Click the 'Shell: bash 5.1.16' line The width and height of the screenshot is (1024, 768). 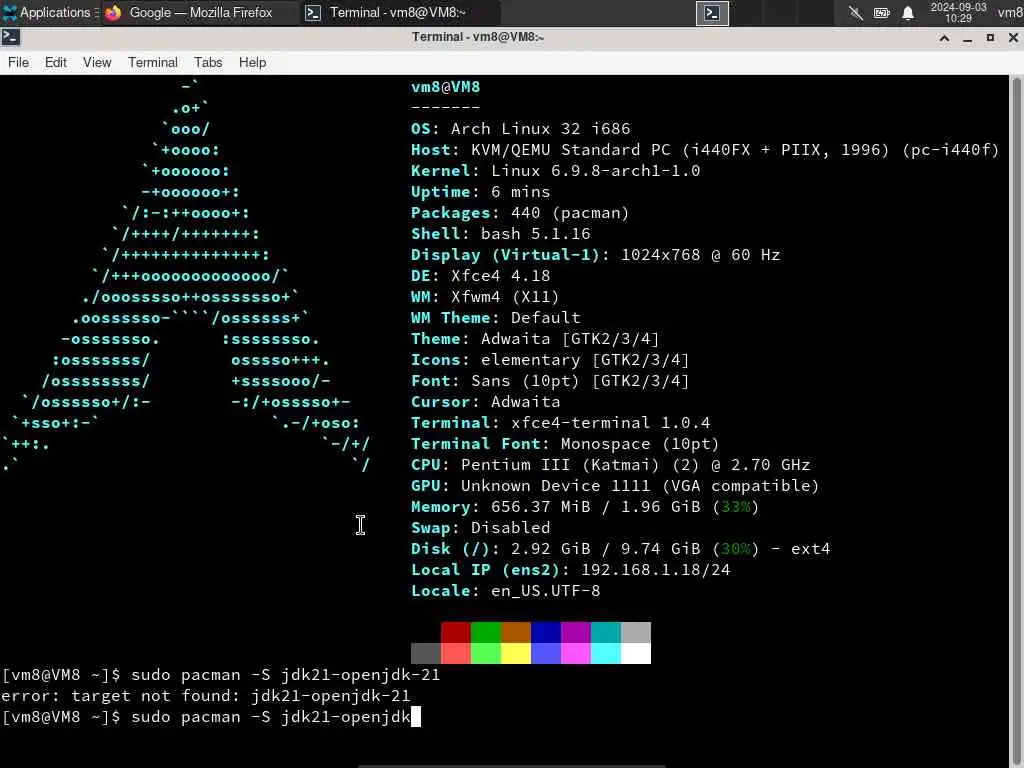click(500, 234)
